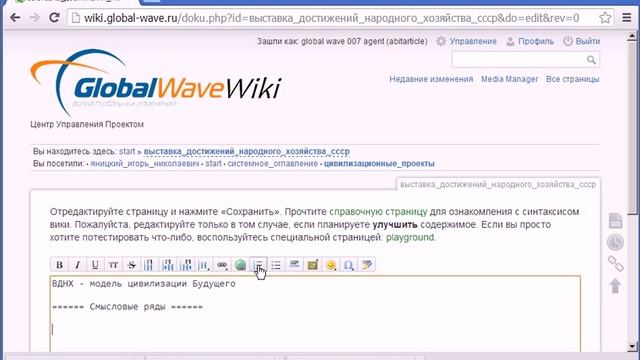Viewport: 640px width, 360px height.
Task: Open the playground page link
Action: pos(410,238)
